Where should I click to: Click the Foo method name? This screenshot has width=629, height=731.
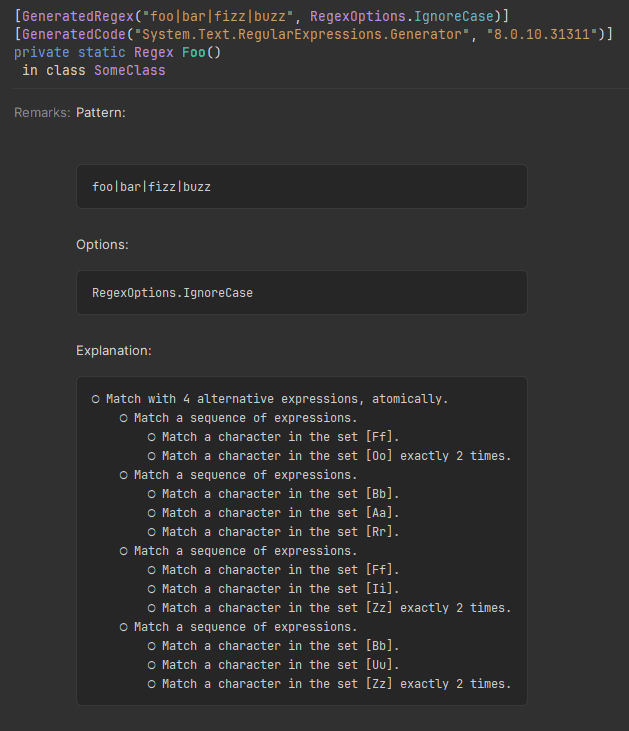194,52
